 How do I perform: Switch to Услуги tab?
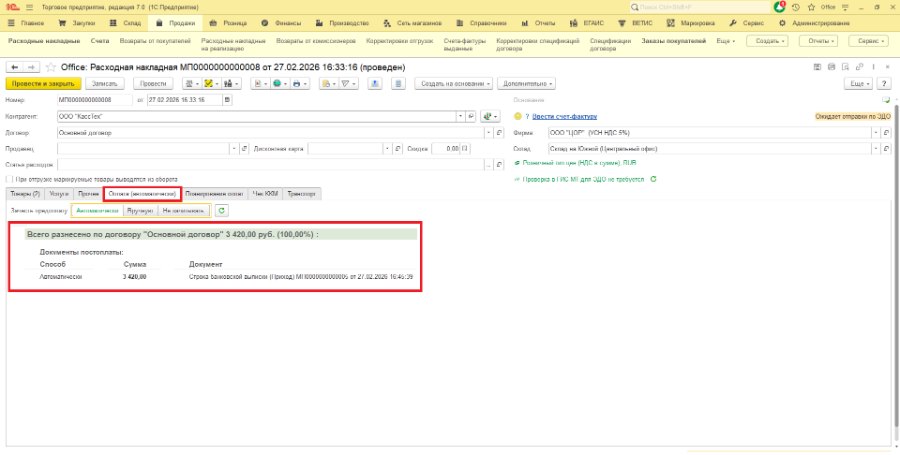pyautogui.click(x=59, y=194)
